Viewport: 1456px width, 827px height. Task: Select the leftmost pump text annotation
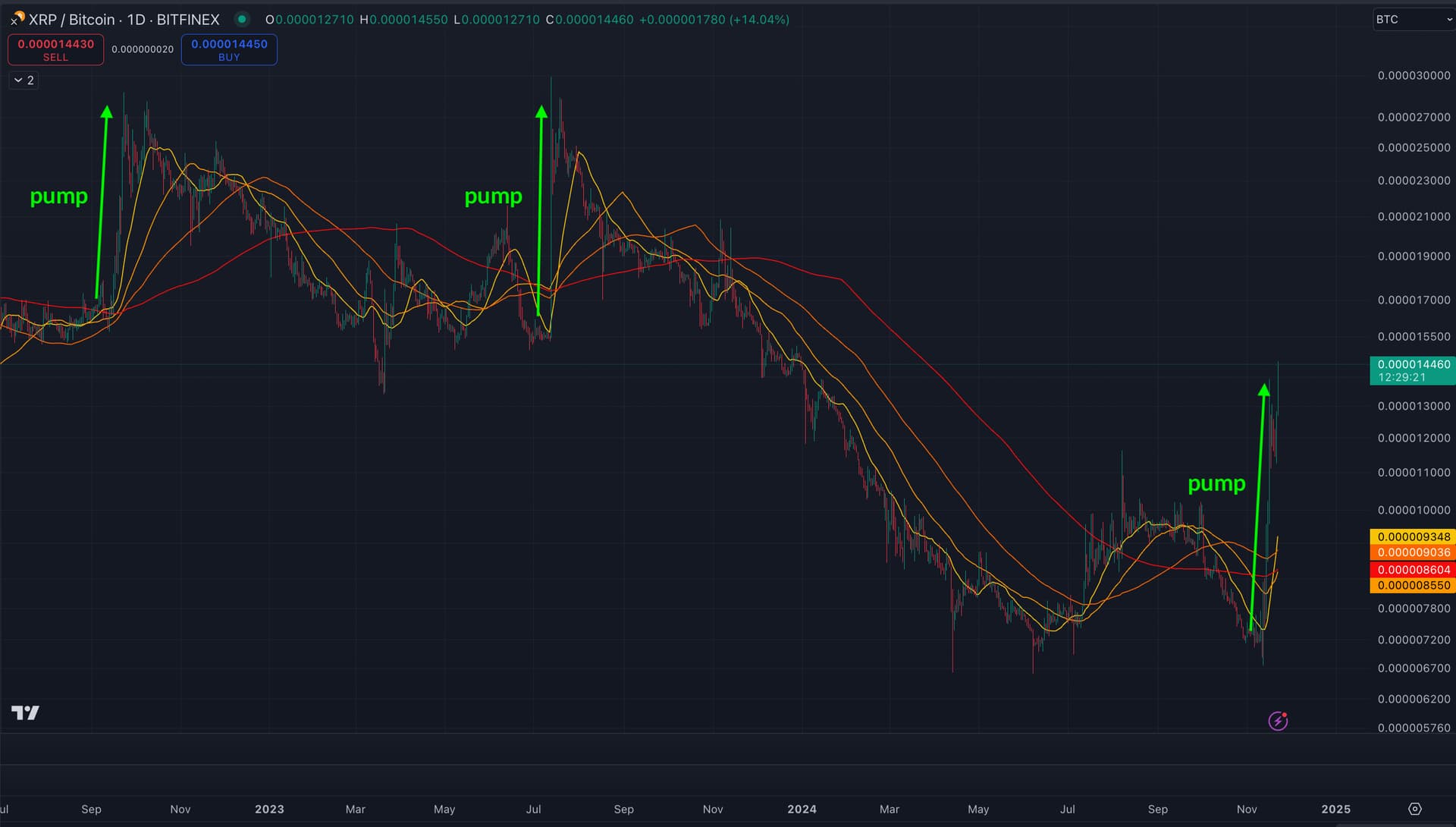[58, 197]
